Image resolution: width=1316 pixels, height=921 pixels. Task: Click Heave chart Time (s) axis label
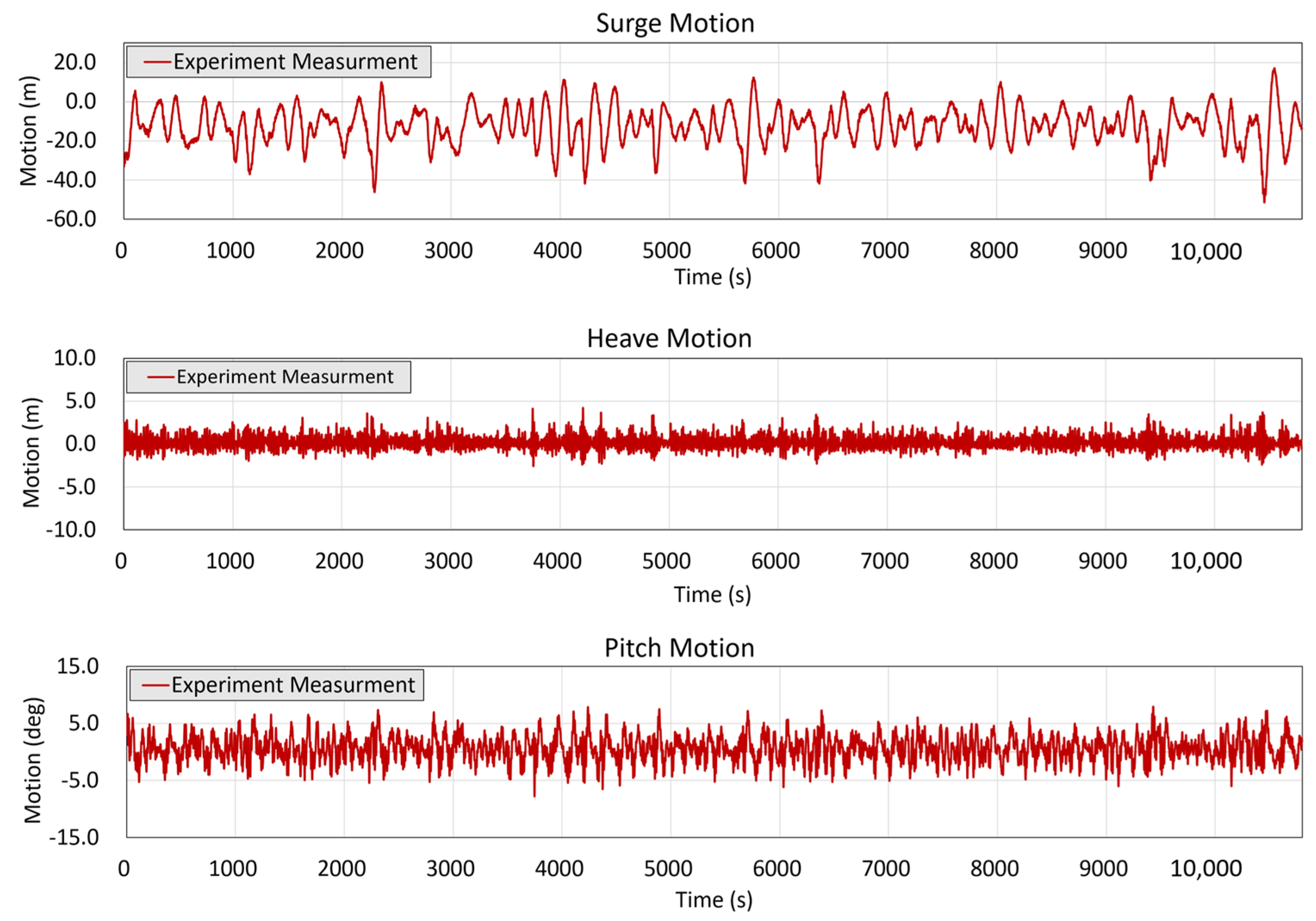click(x=712, y=595)
